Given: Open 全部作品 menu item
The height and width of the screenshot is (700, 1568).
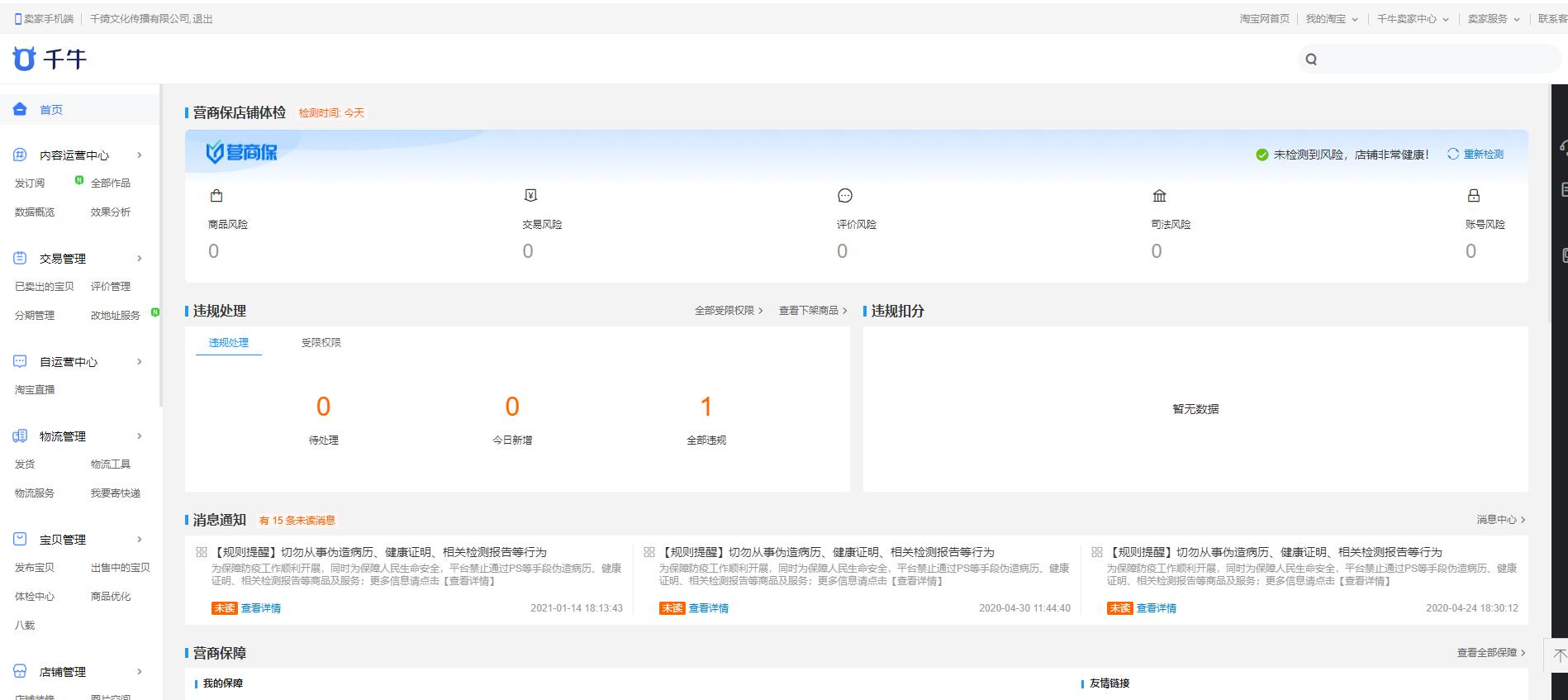Looking at the screenshot, I should point(111,183).
